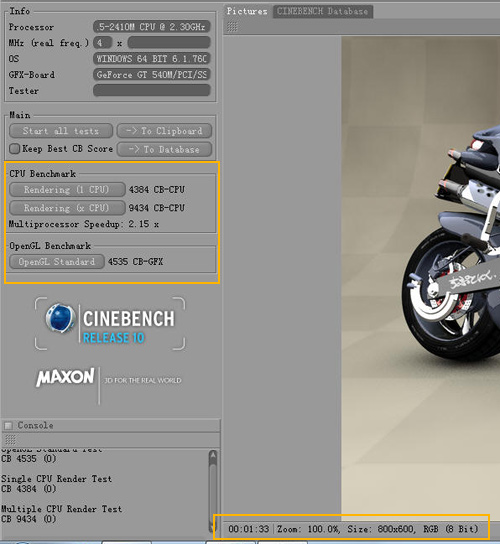Copy results with To Clipboard button
Screen dimensions: 500x544
pos(164,131)
